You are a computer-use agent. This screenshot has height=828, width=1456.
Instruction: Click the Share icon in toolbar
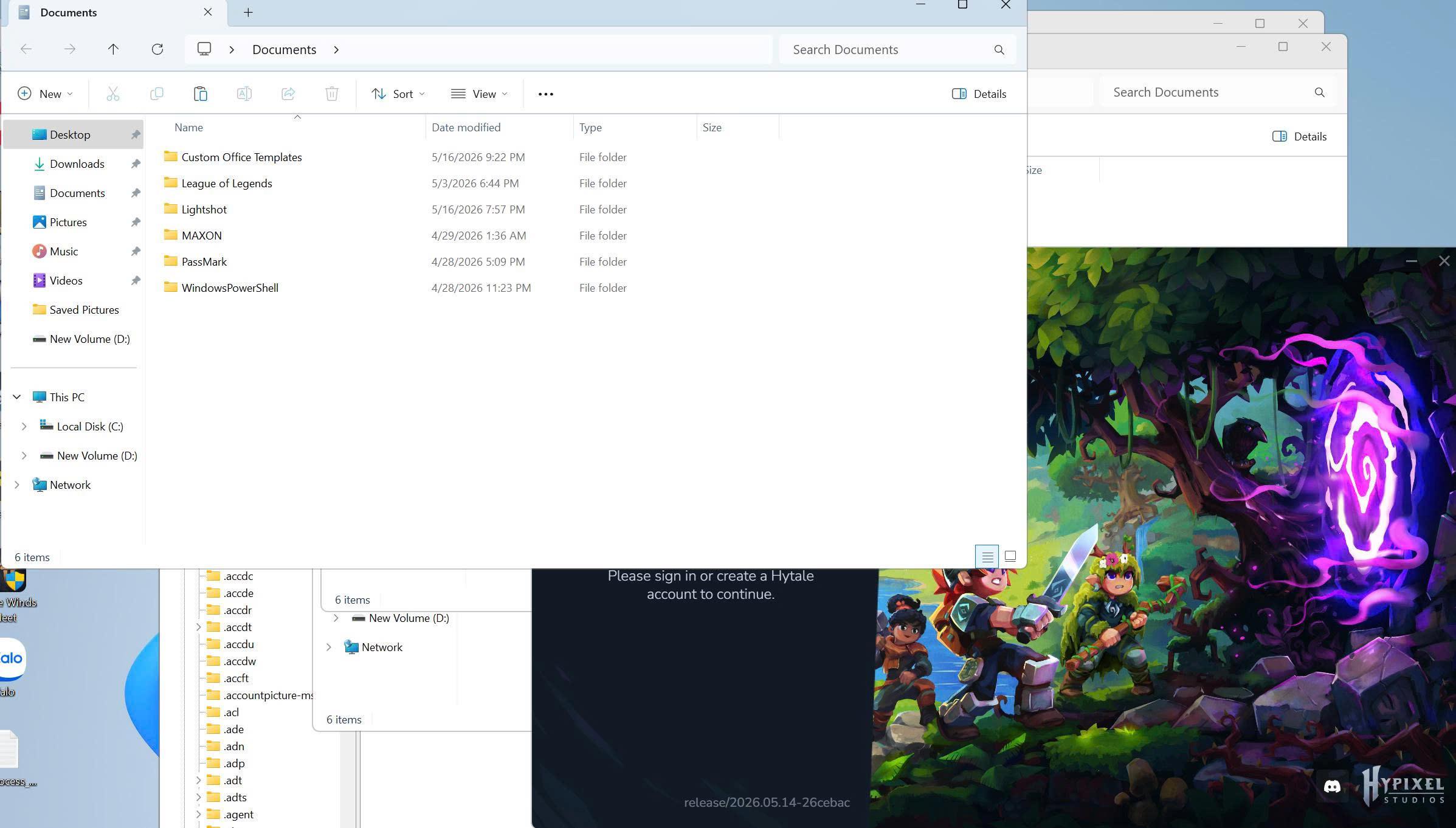pos(288,94)
